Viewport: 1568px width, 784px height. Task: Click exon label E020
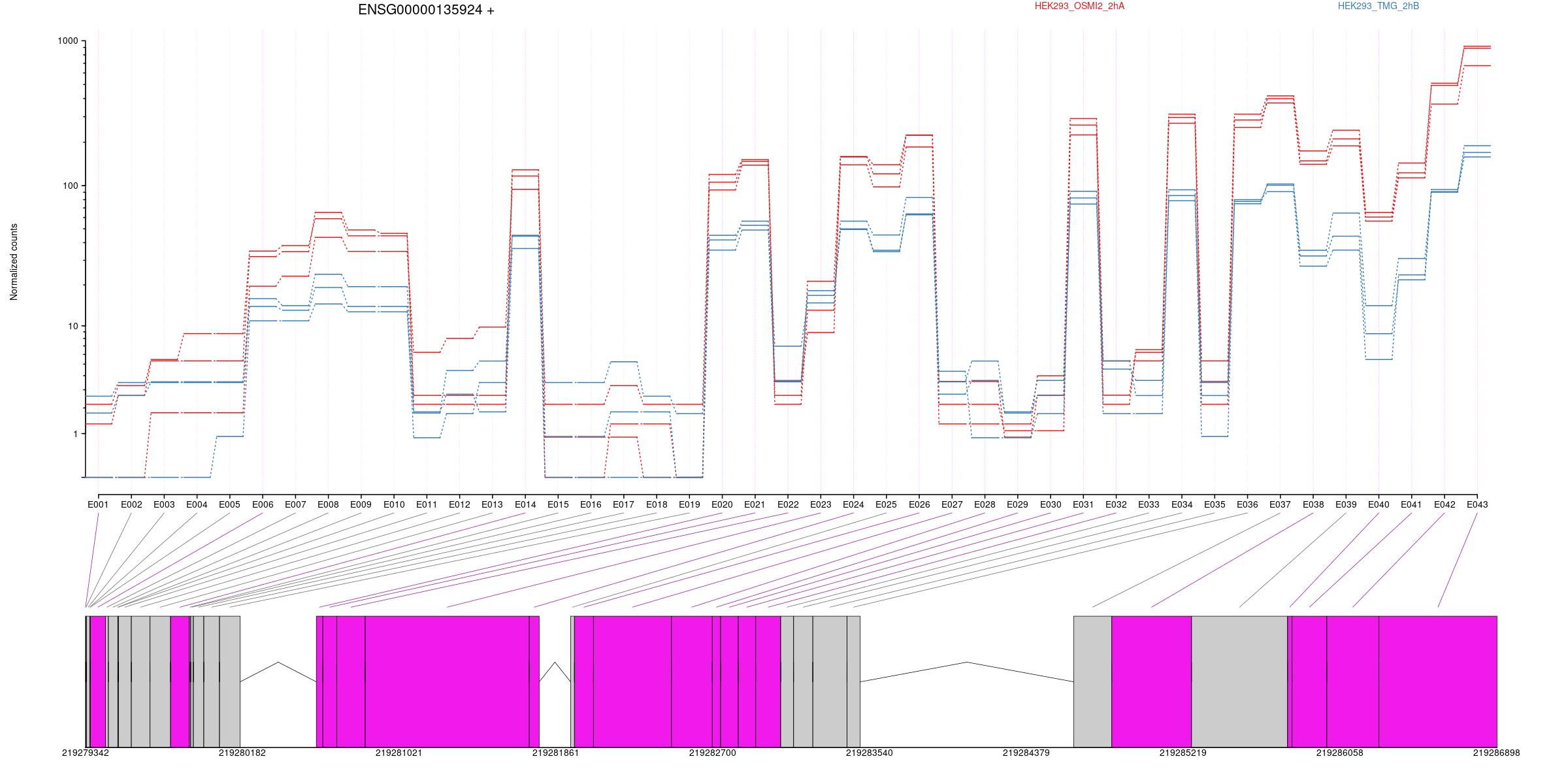point(722,504)
